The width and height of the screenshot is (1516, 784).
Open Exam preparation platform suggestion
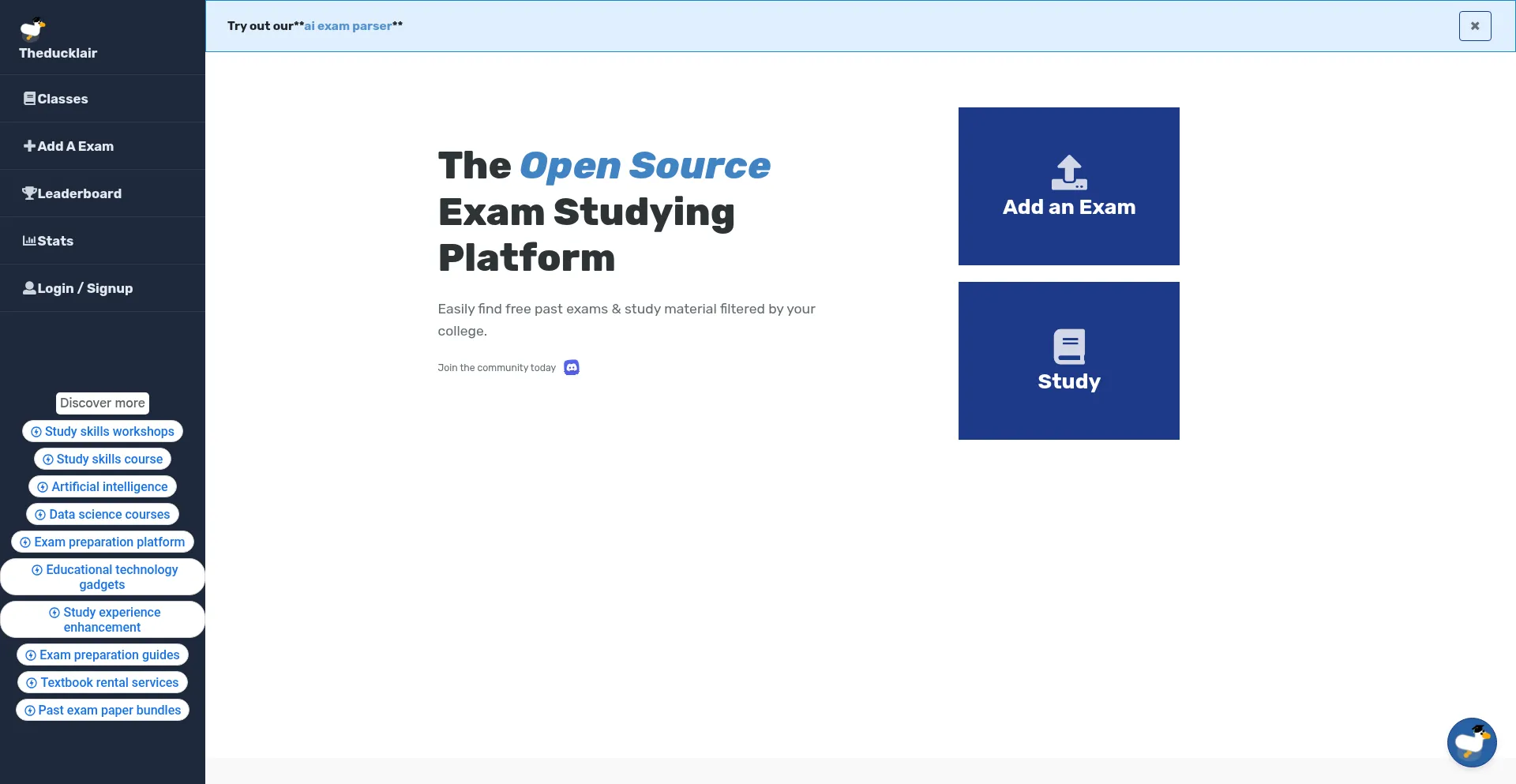103,542
